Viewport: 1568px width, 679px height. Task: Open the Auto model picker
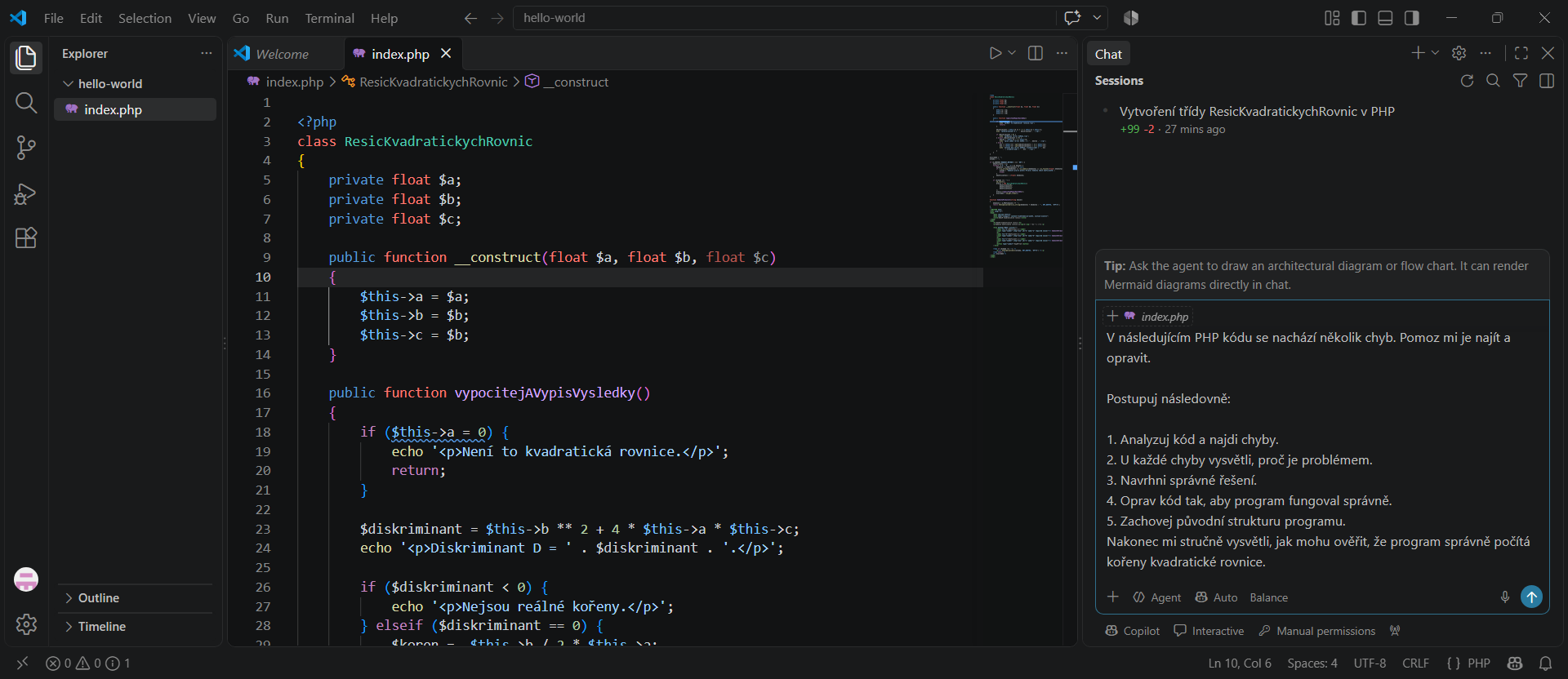click(x=1216, y=597)
